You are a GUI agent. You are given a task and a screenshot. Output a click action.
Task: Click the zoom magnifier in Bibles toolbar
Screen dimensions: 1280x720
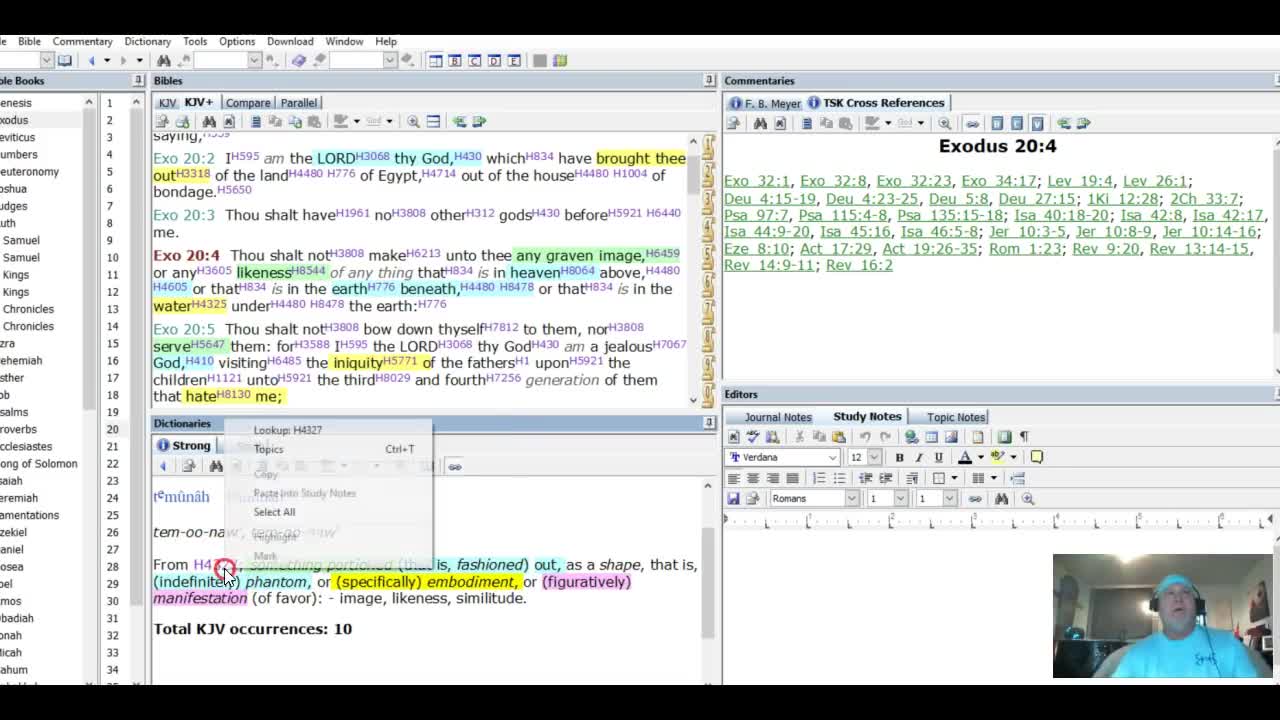click(413, 122)
